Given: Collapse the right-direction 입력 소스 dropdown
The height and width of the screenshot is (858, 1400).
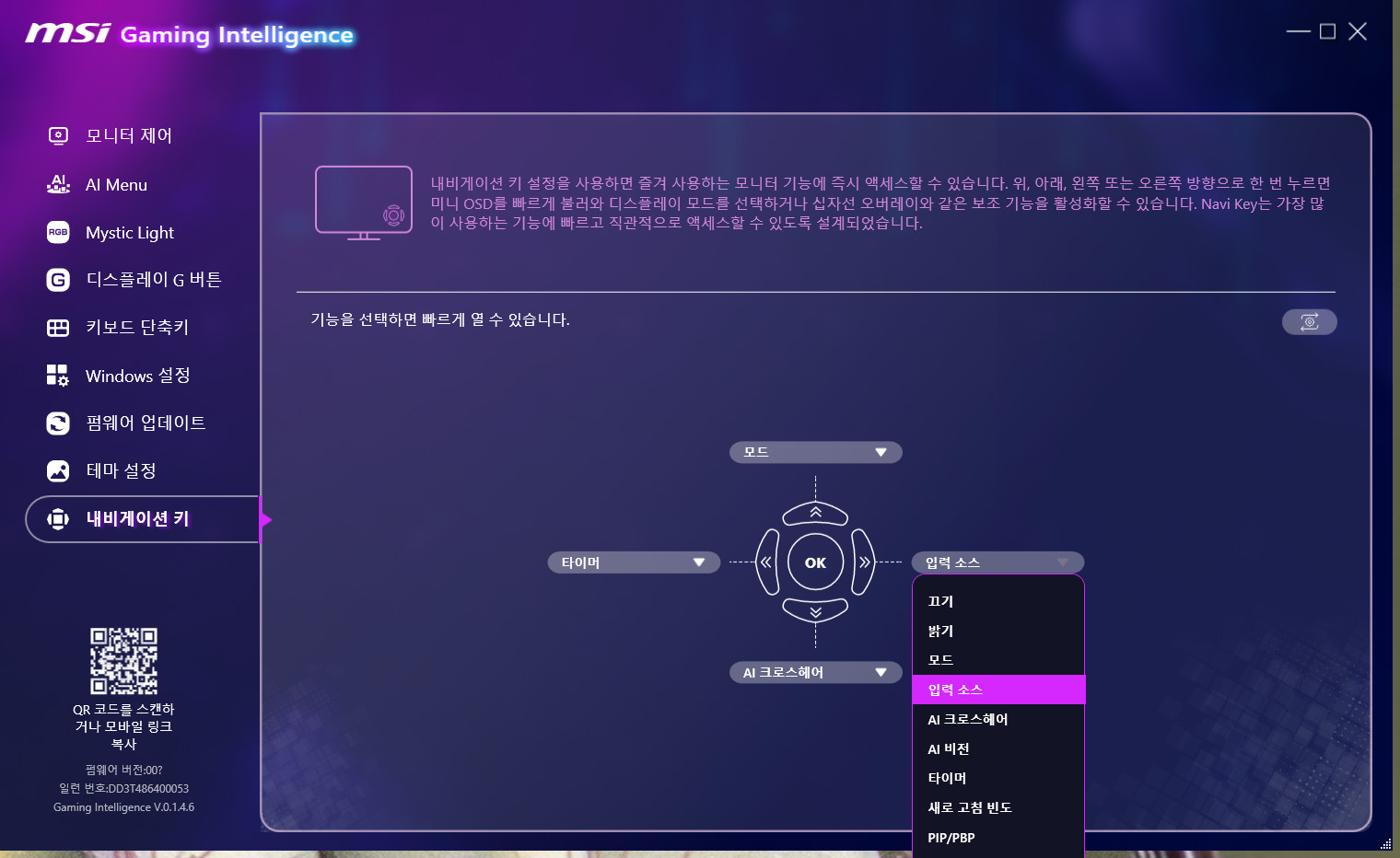Looking at the screenshot, I should (x=997, y=562).
